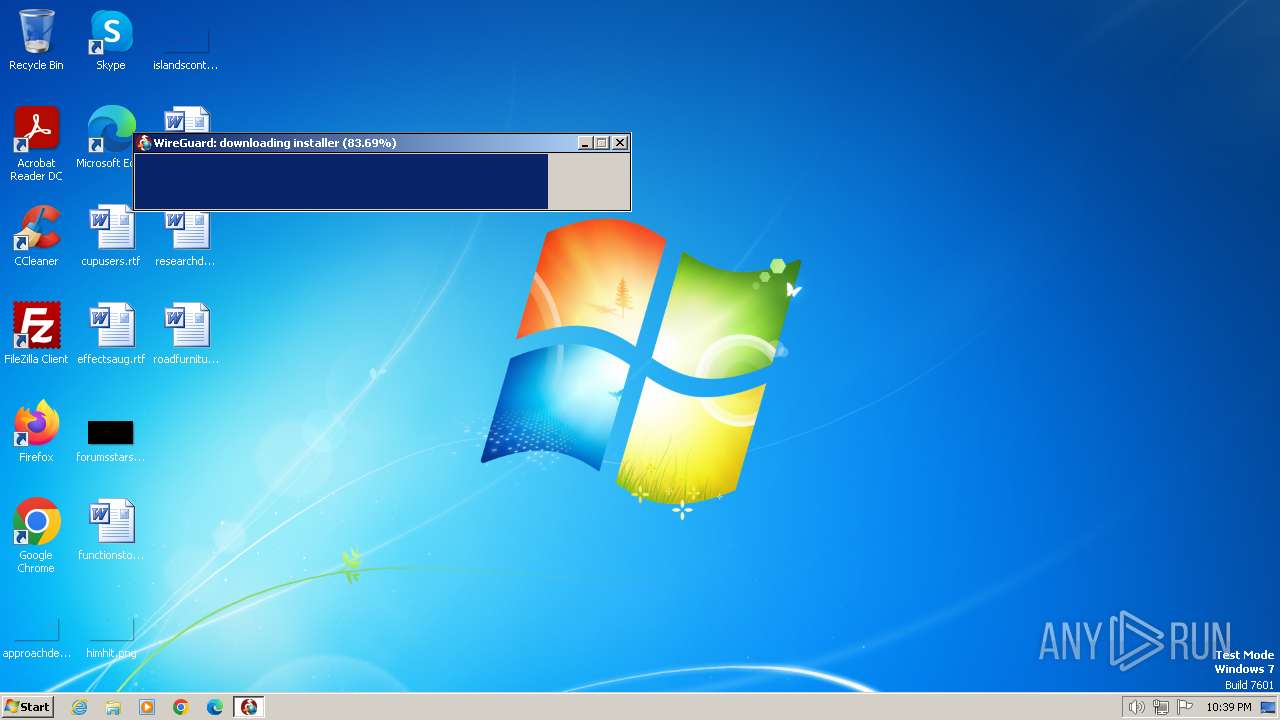This screenshot has height=720, width=1280.
Task: Launch CCleaner from the desktop
Action: [x=36, y=236]
